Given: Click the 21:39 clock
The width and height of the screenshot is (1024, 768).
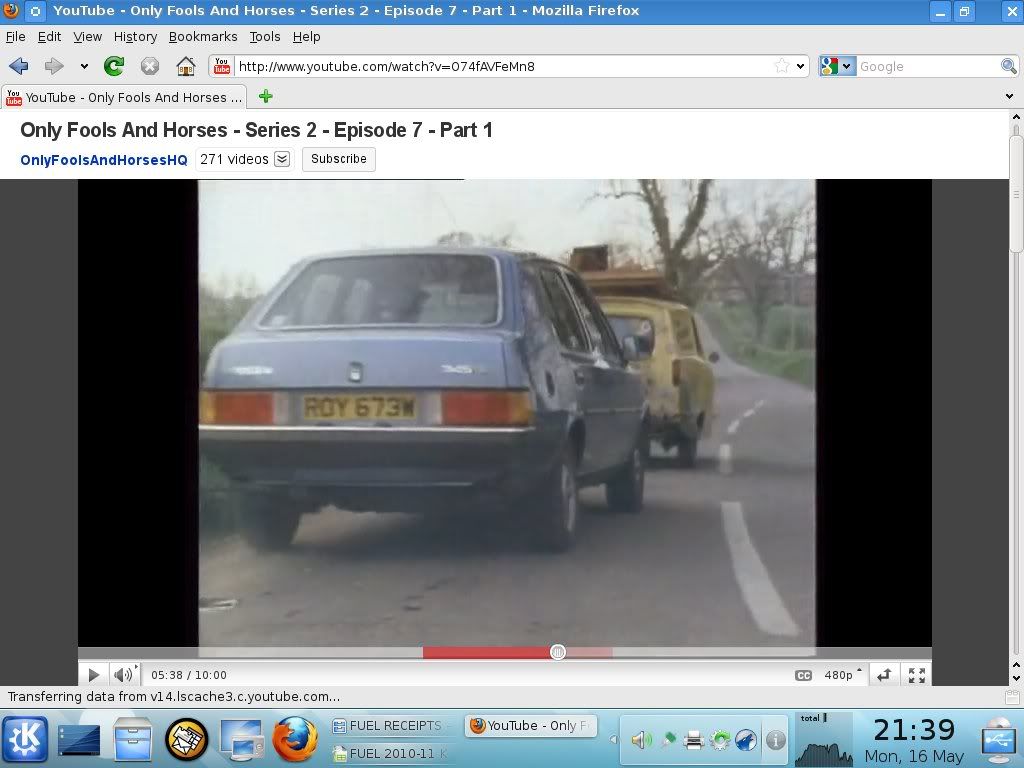Looking at the screenshot, I should 914,729.
